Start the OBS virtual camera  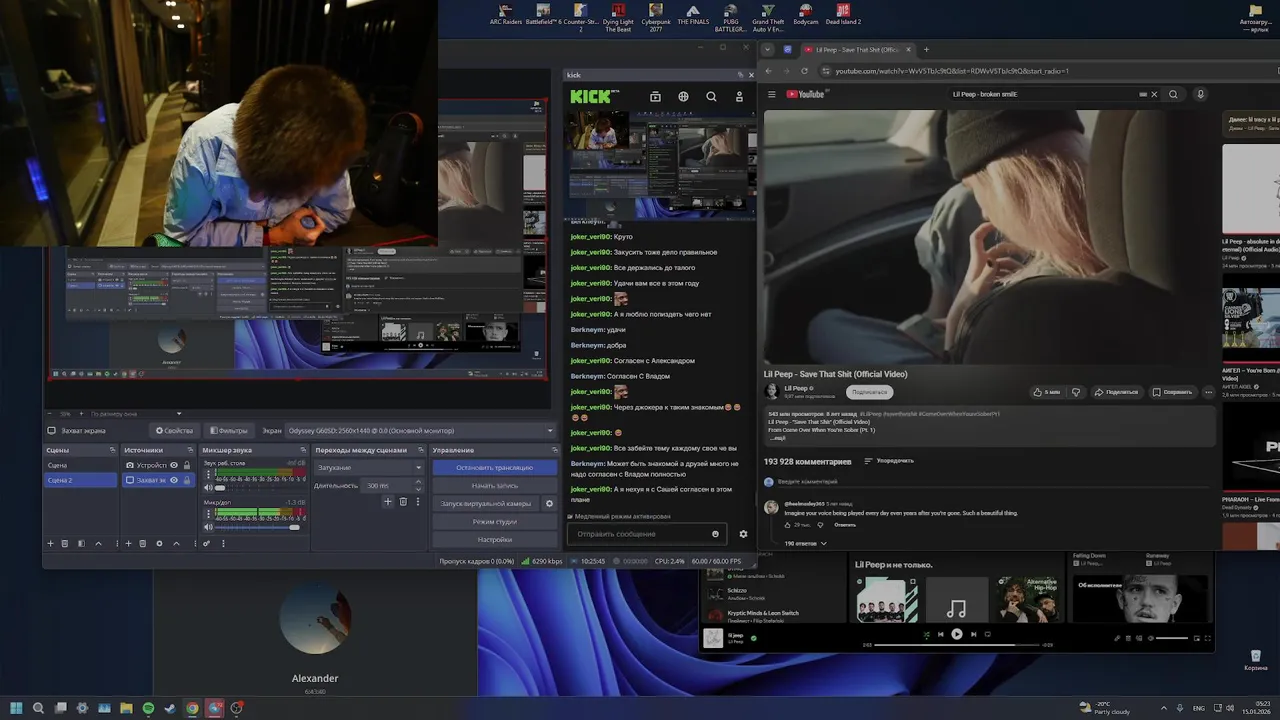[x=486, y=504]
